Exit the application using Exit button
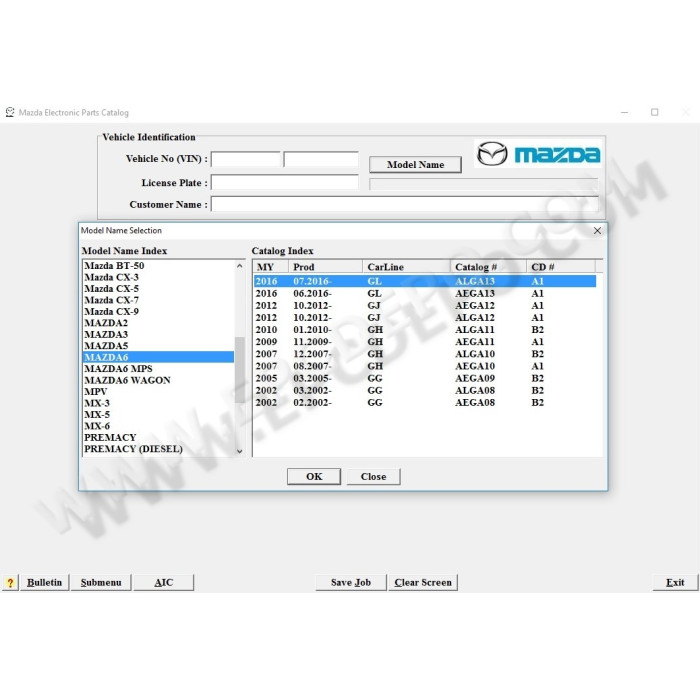Screen dimensions: 700x700 click(x=675, y=583)
